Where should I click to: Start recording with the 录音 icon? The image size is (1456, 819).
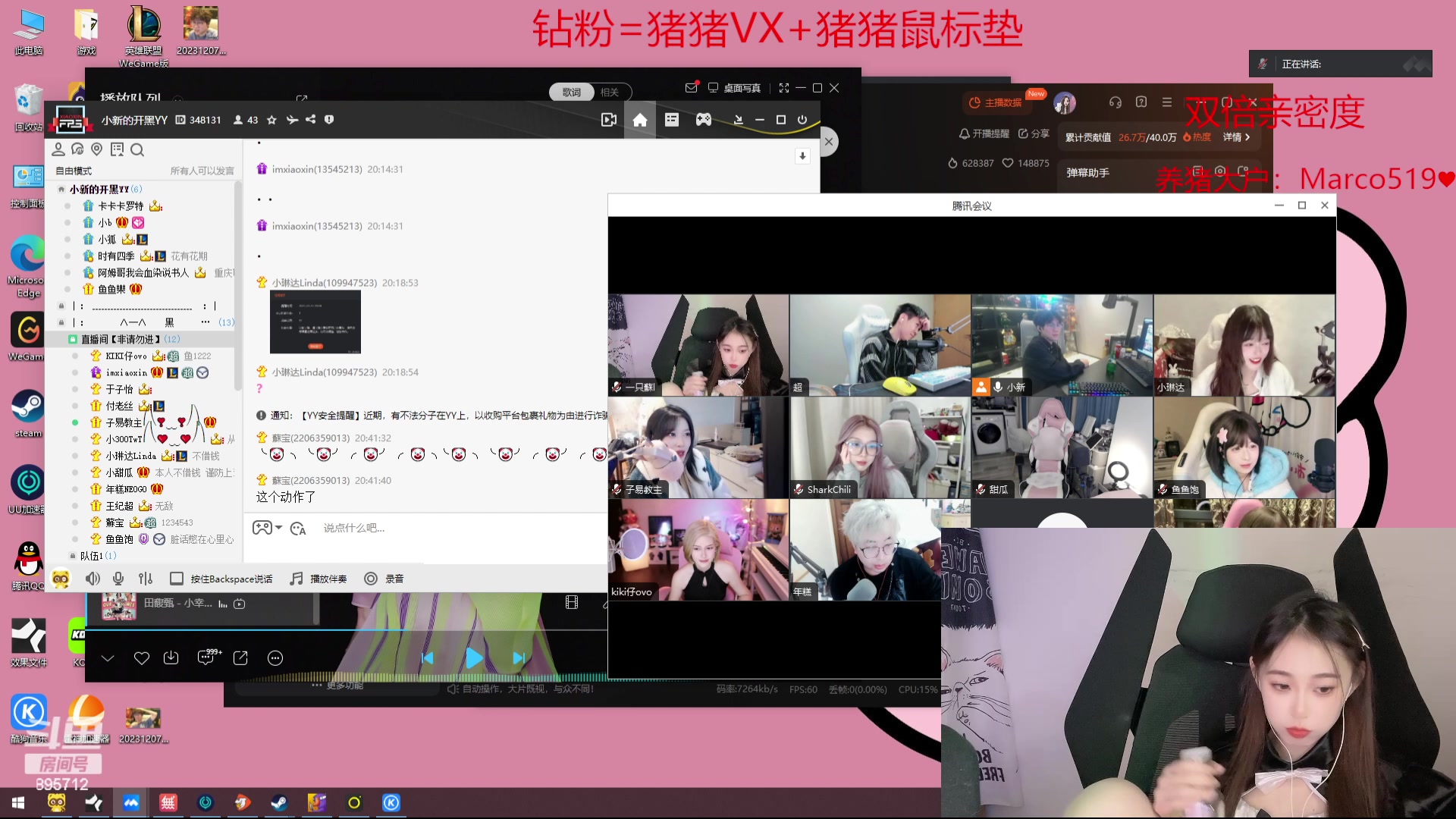372,578
